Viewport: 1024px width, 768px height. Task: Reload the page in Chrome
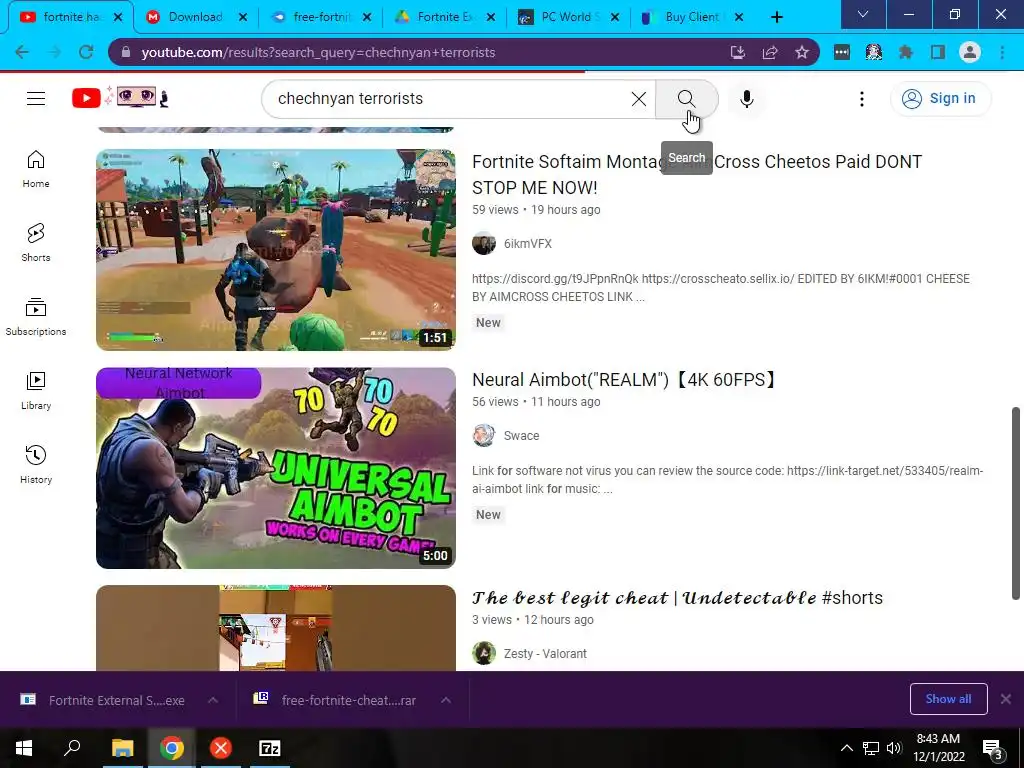tap(86, 52)
